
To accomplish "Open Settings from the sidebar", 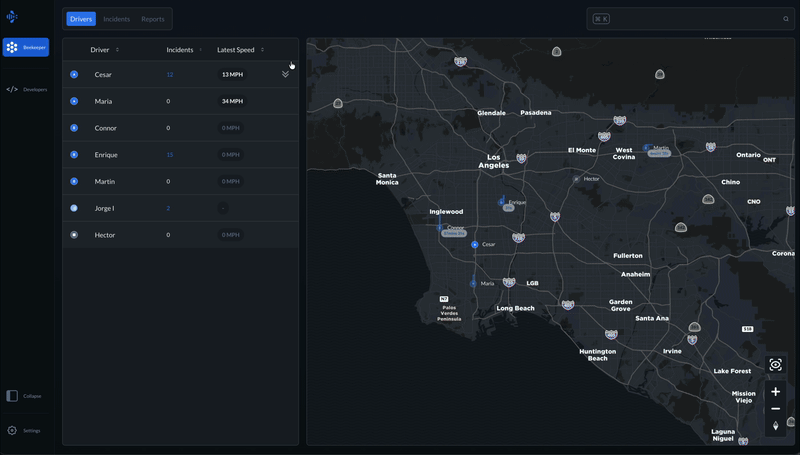I will 24,431.
